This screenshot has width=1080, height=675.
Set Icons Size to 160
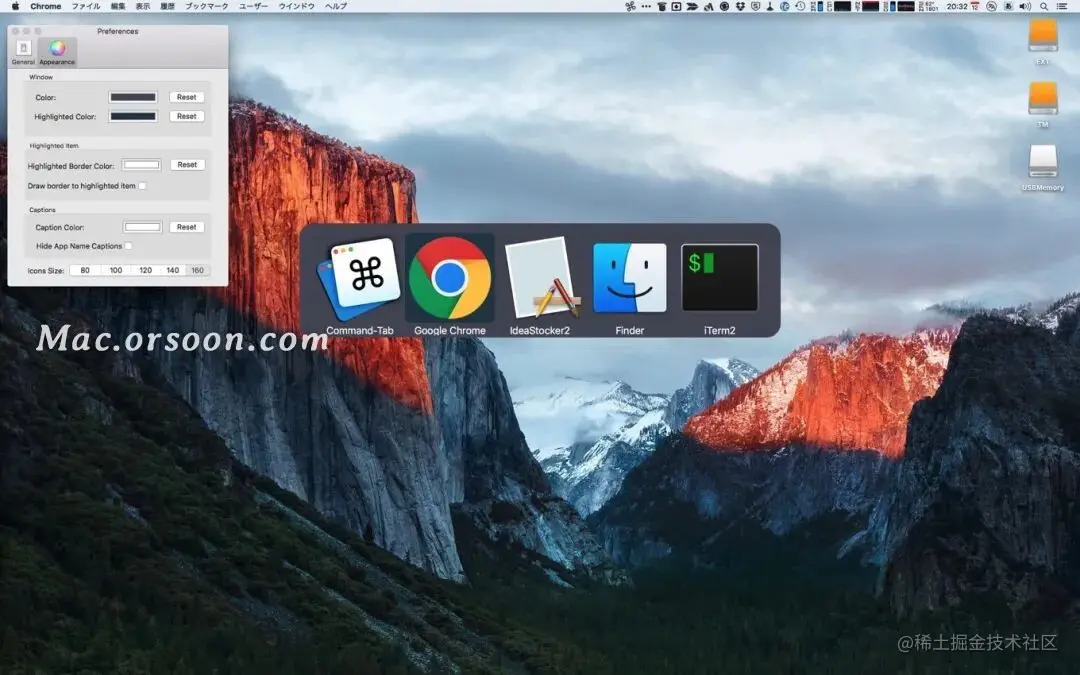pos(198,271)
